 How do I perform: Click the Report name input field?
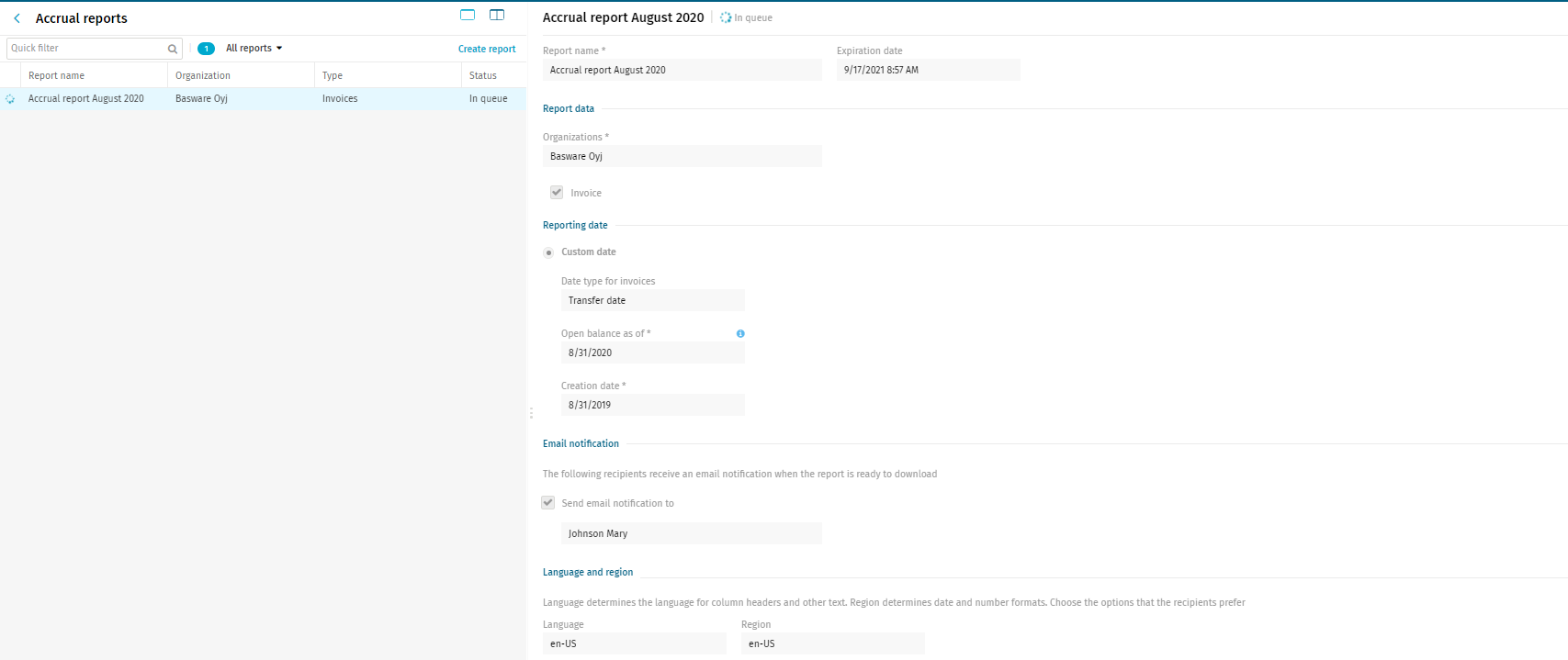click(682, 70)
